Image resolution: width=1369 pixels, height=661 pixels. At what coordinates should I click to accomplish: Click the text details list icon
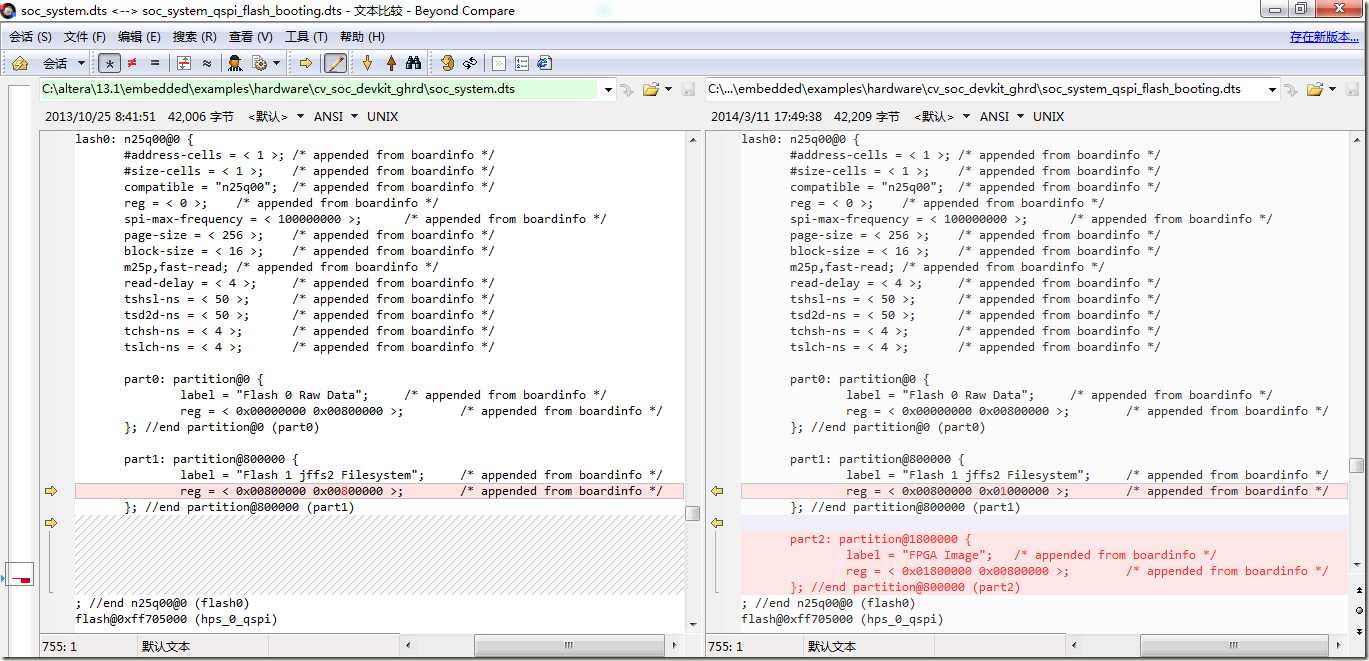(521, 63)
